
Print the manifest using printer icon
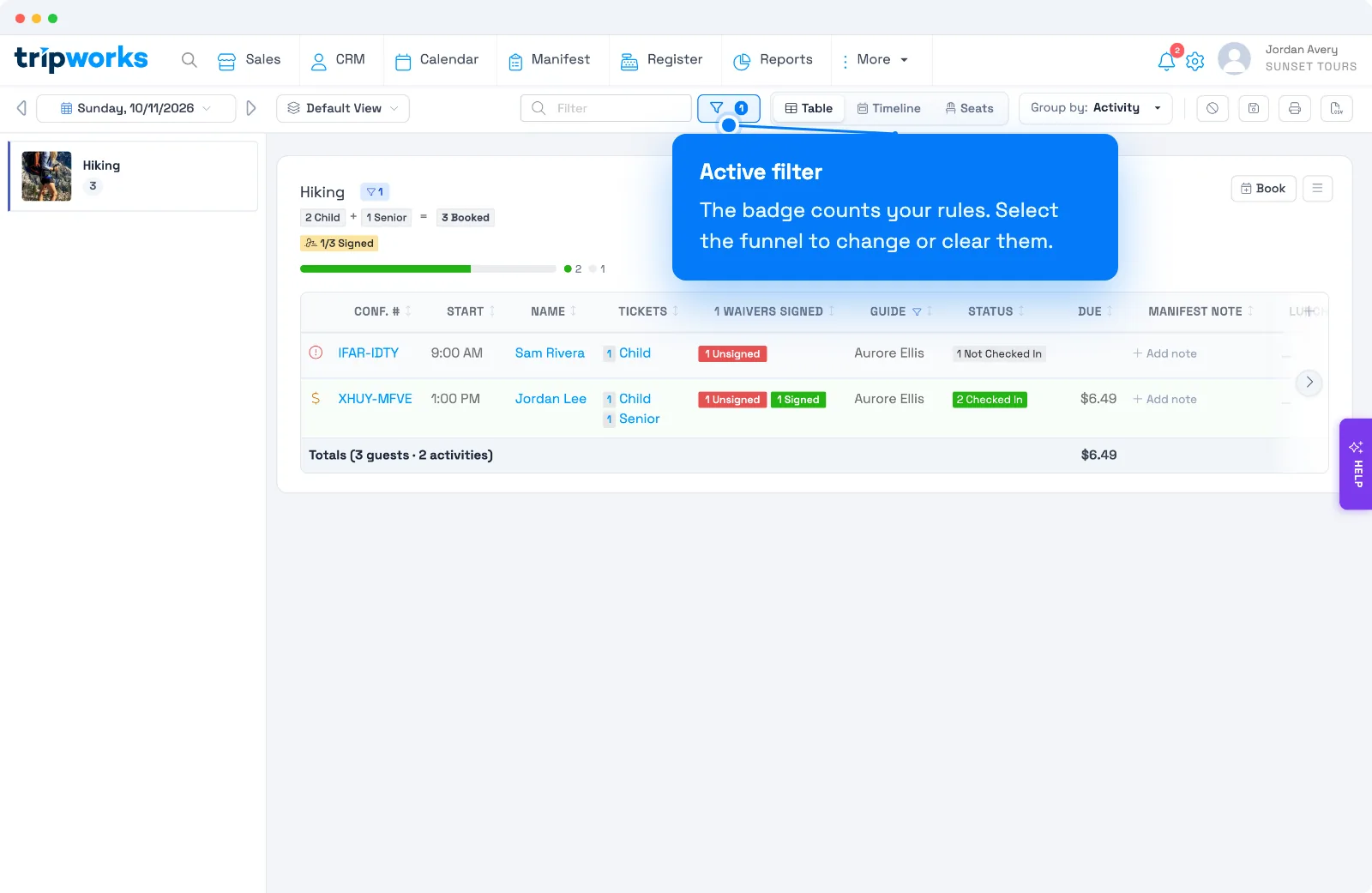point(1295,108)
